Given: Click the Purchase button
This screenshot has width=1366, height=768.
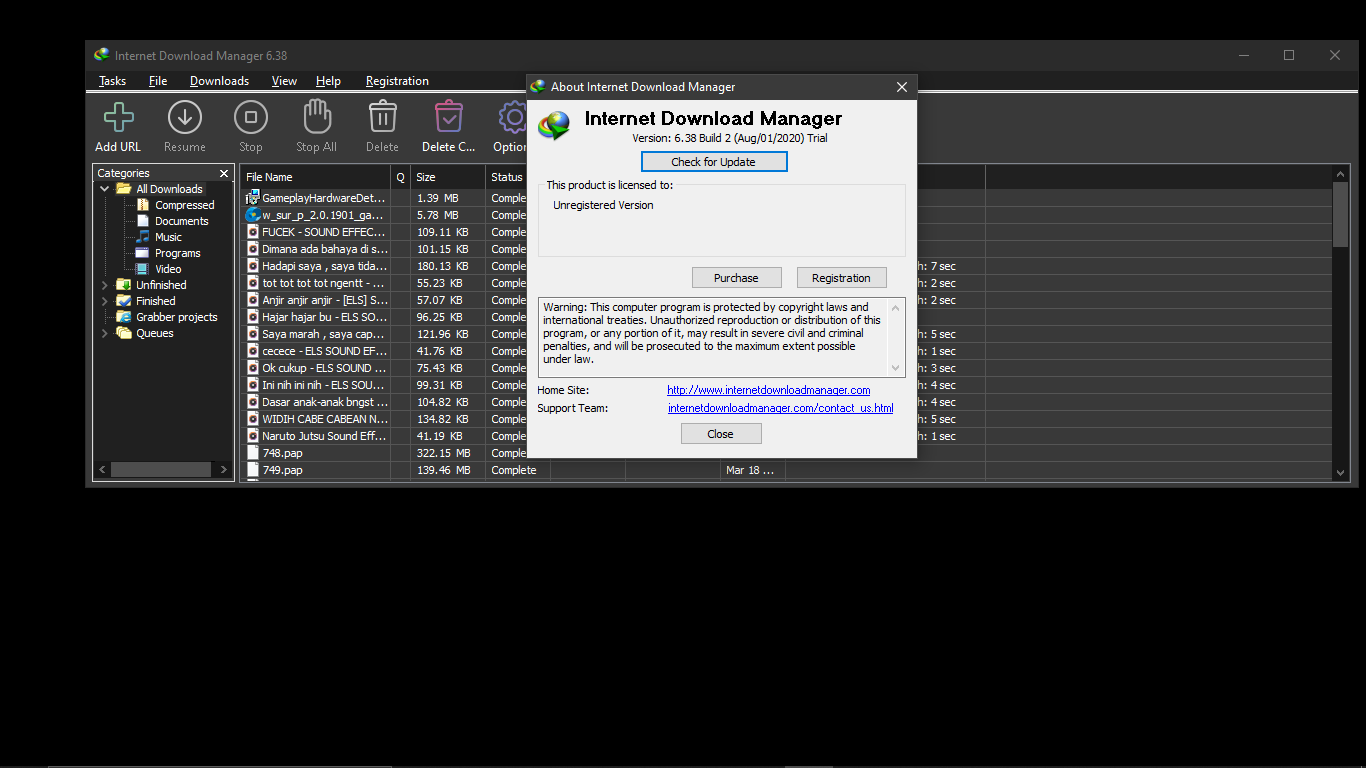Looking at the screenshot, I should 736,278.
